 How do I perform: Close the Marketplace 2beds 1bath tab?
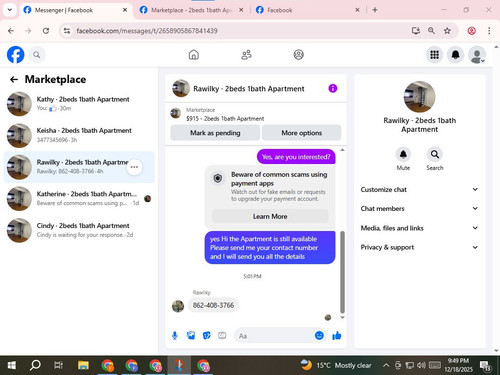(x=241, y=10)
